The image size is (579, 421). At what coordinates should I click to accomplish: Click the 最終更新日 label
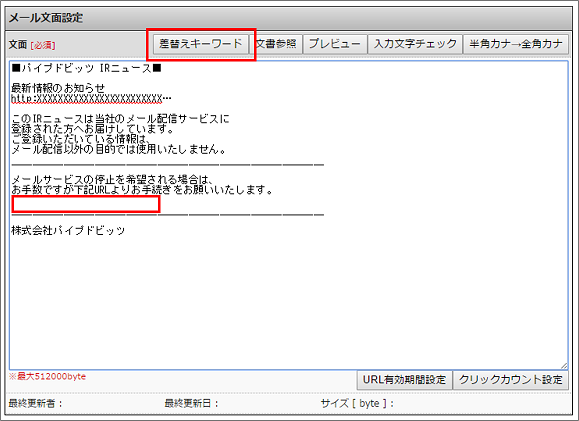(x=191, y=403)
